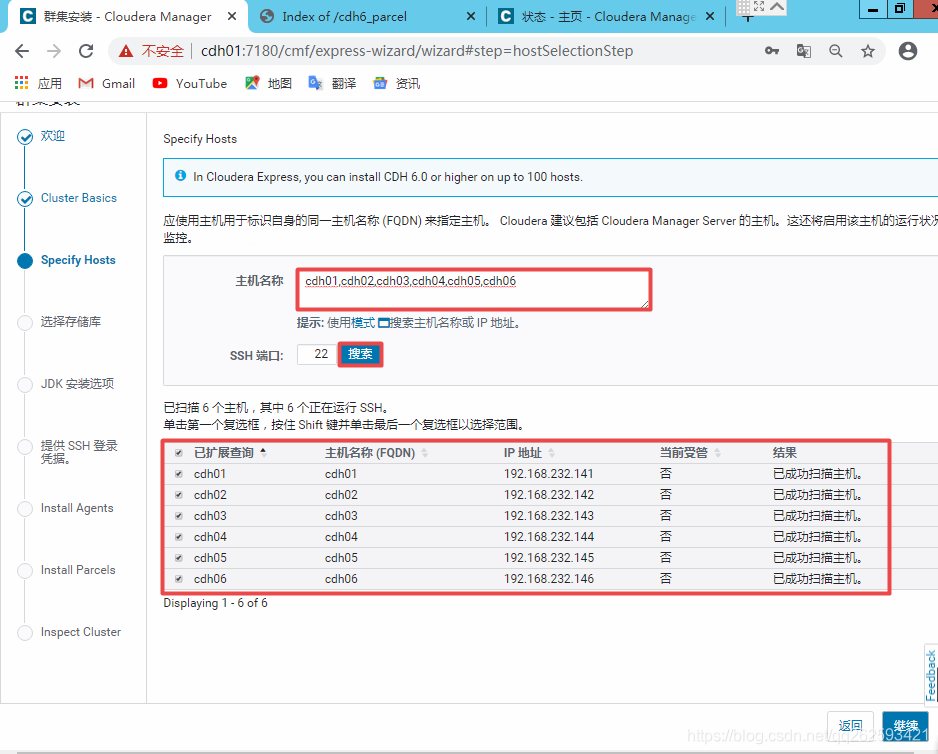Screen dimensions: 938x754
Task: Select Specify Hosts wizard step
Action: [78, 260]
